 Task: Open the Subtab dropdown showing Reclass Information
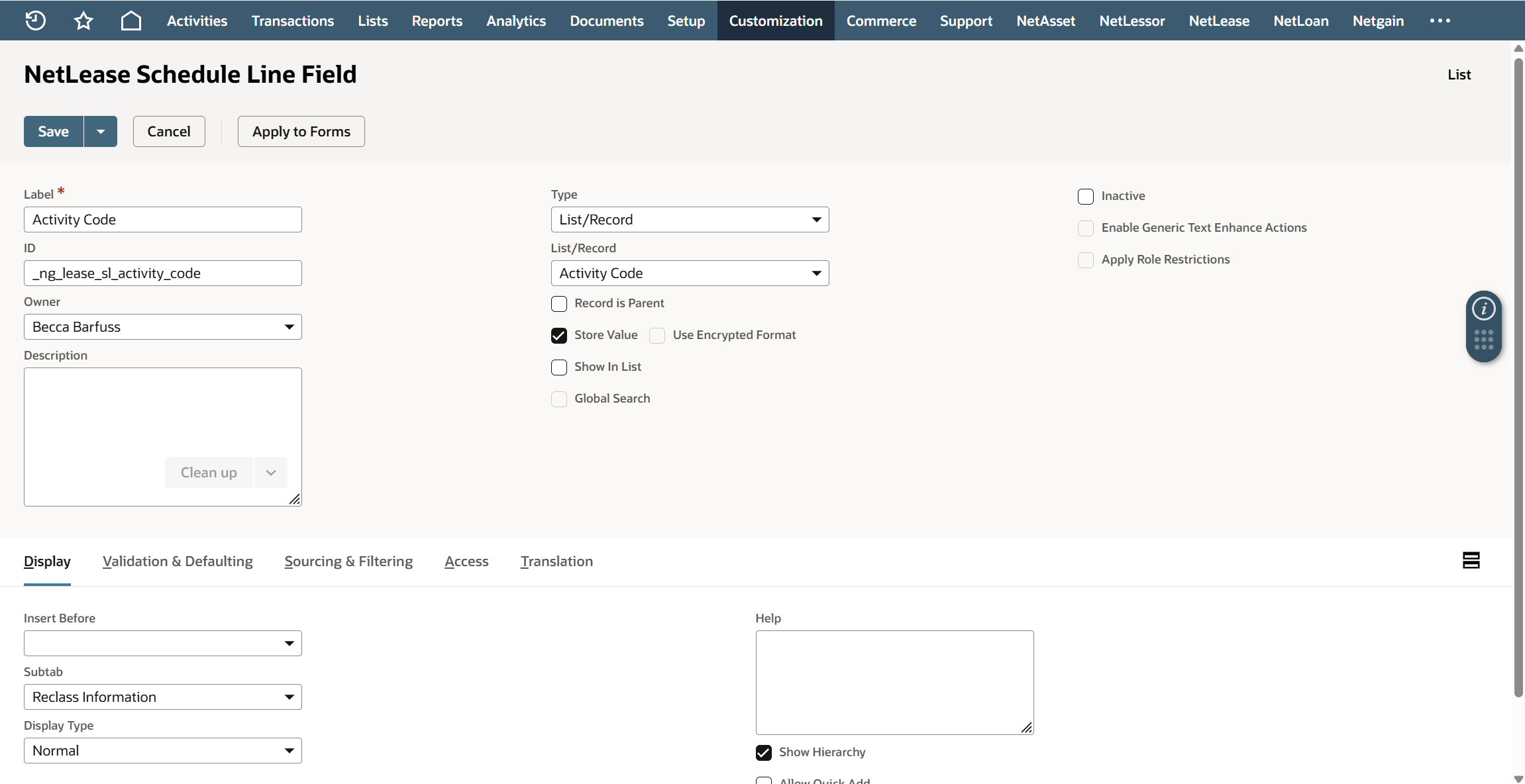coord(162,697)
